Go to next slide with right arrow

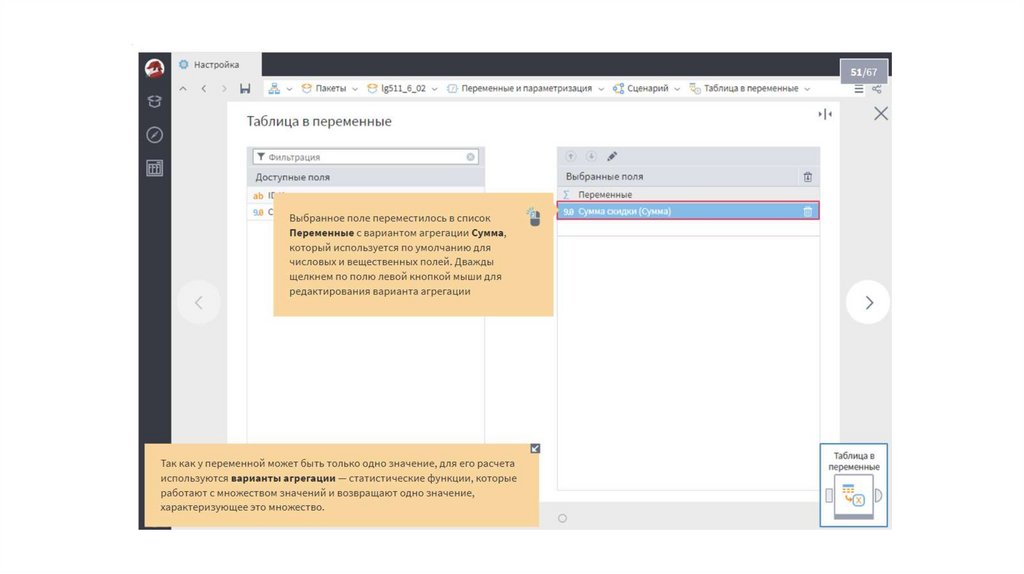[867, 302]
